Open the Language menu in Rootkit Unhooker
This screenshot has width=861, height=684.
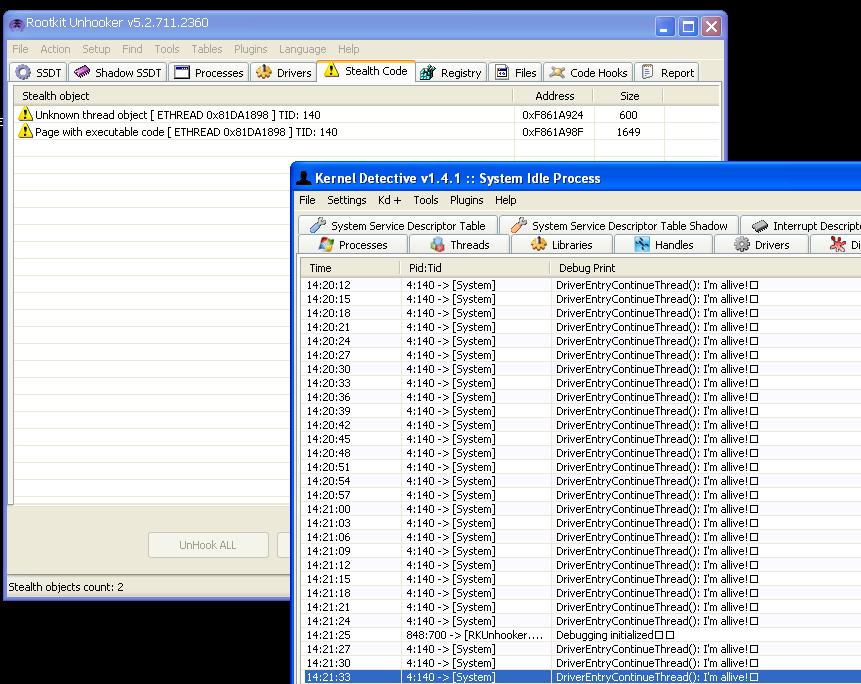pos(302,49)
